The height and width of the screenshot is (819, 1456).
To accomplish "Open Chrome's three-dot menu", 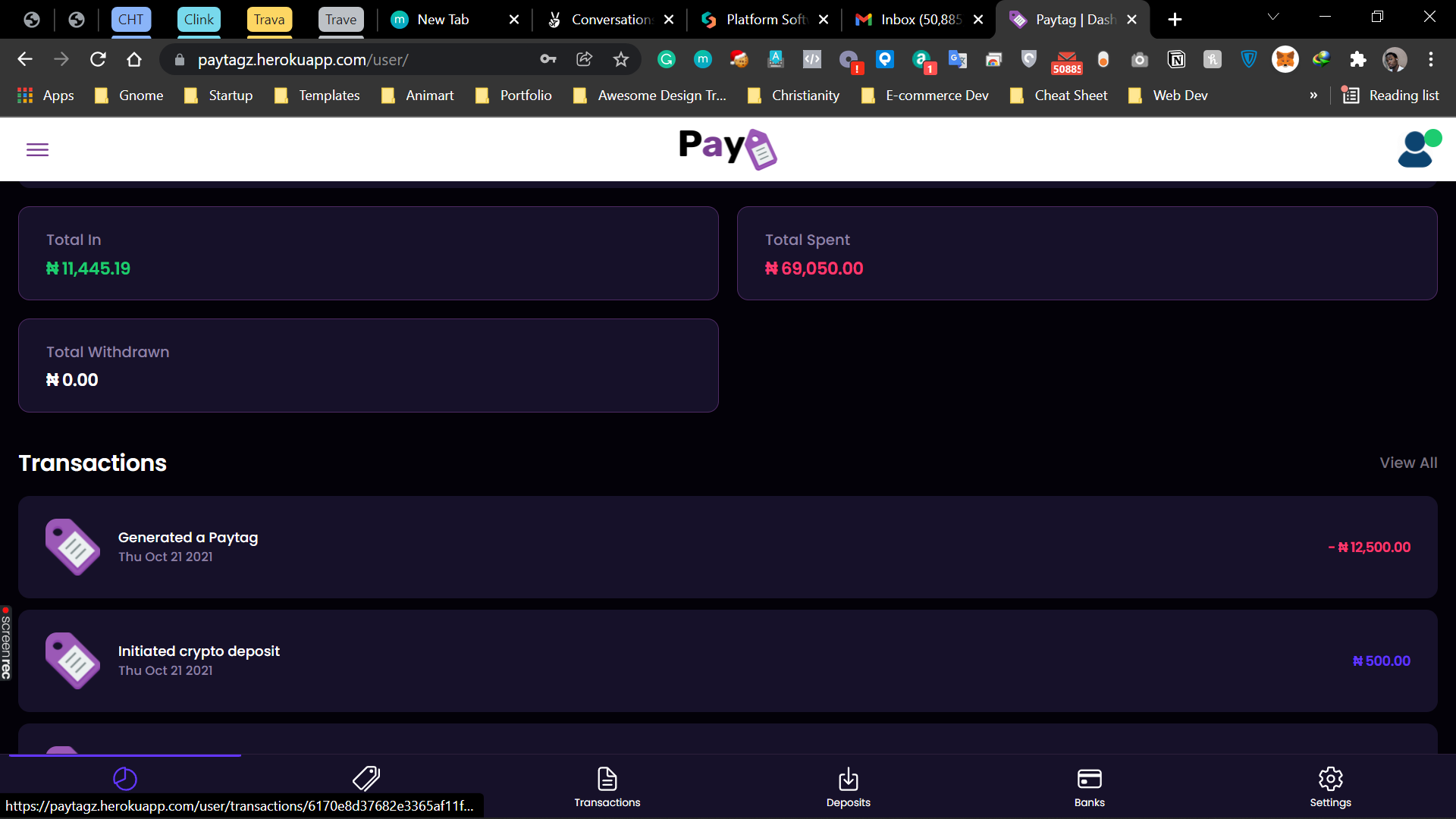I will point(1431,59).
